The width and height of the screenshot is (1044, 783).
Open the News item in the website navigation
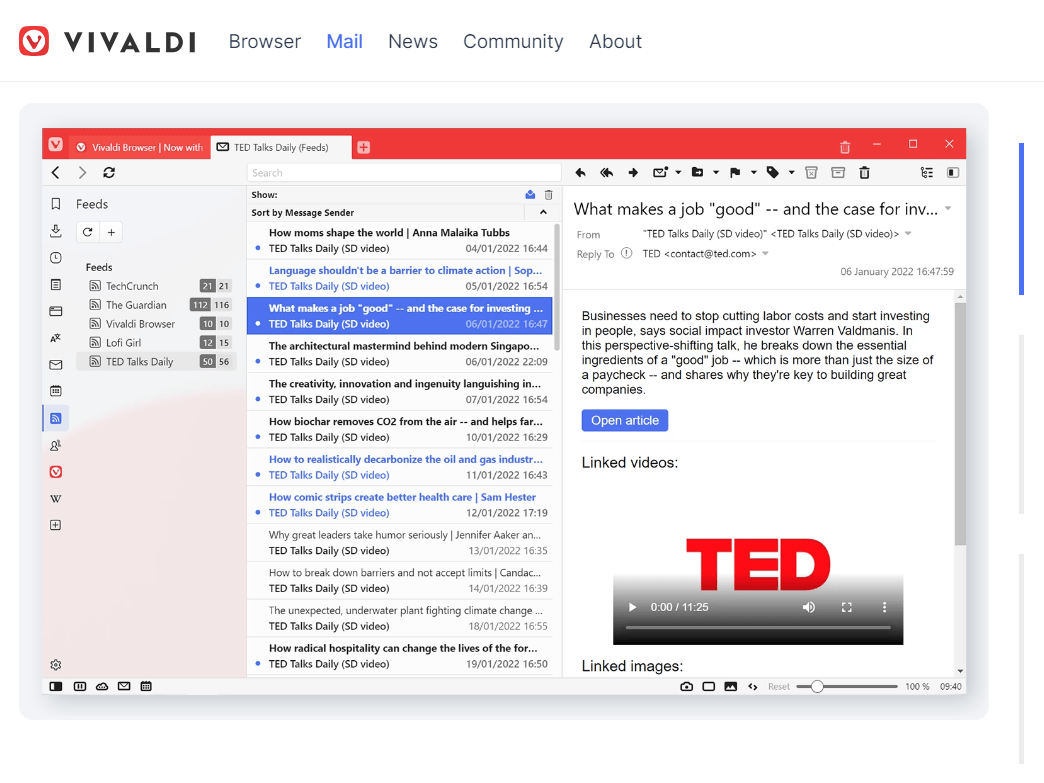coord(413,41)
